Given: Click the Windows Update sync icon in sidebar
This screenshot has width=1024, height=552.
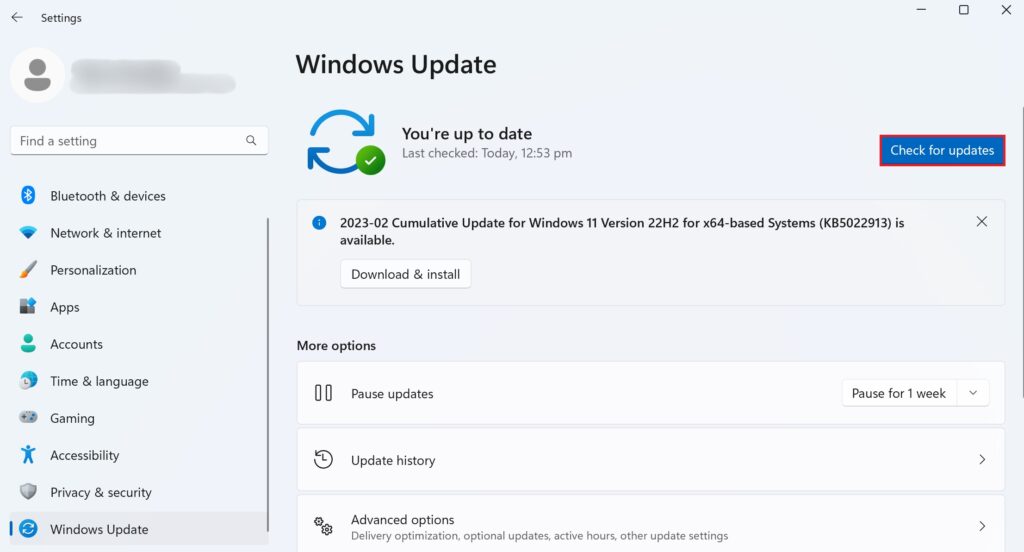Looking at the screenshot, I should (28, 528).
